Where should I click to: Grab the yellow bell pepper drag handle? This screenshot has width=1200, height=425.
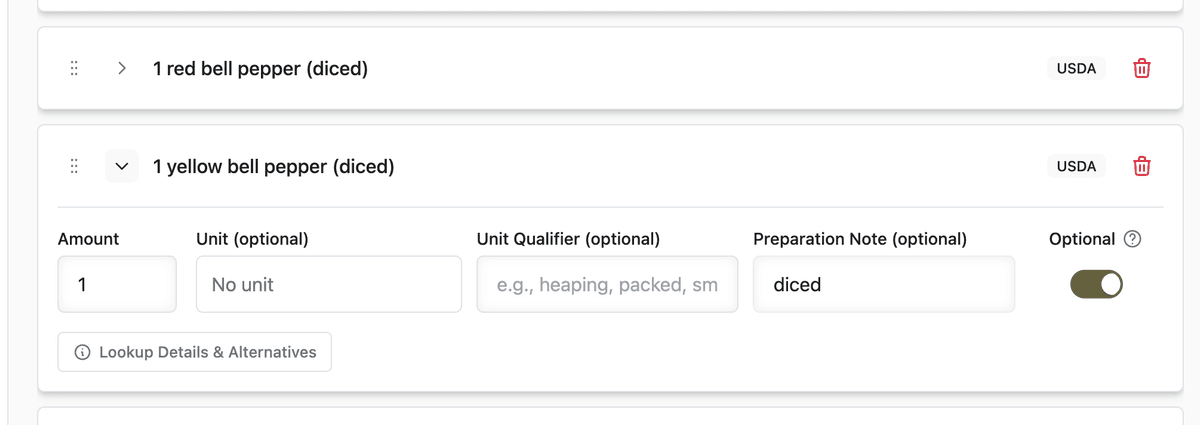[x=74, y=166]
